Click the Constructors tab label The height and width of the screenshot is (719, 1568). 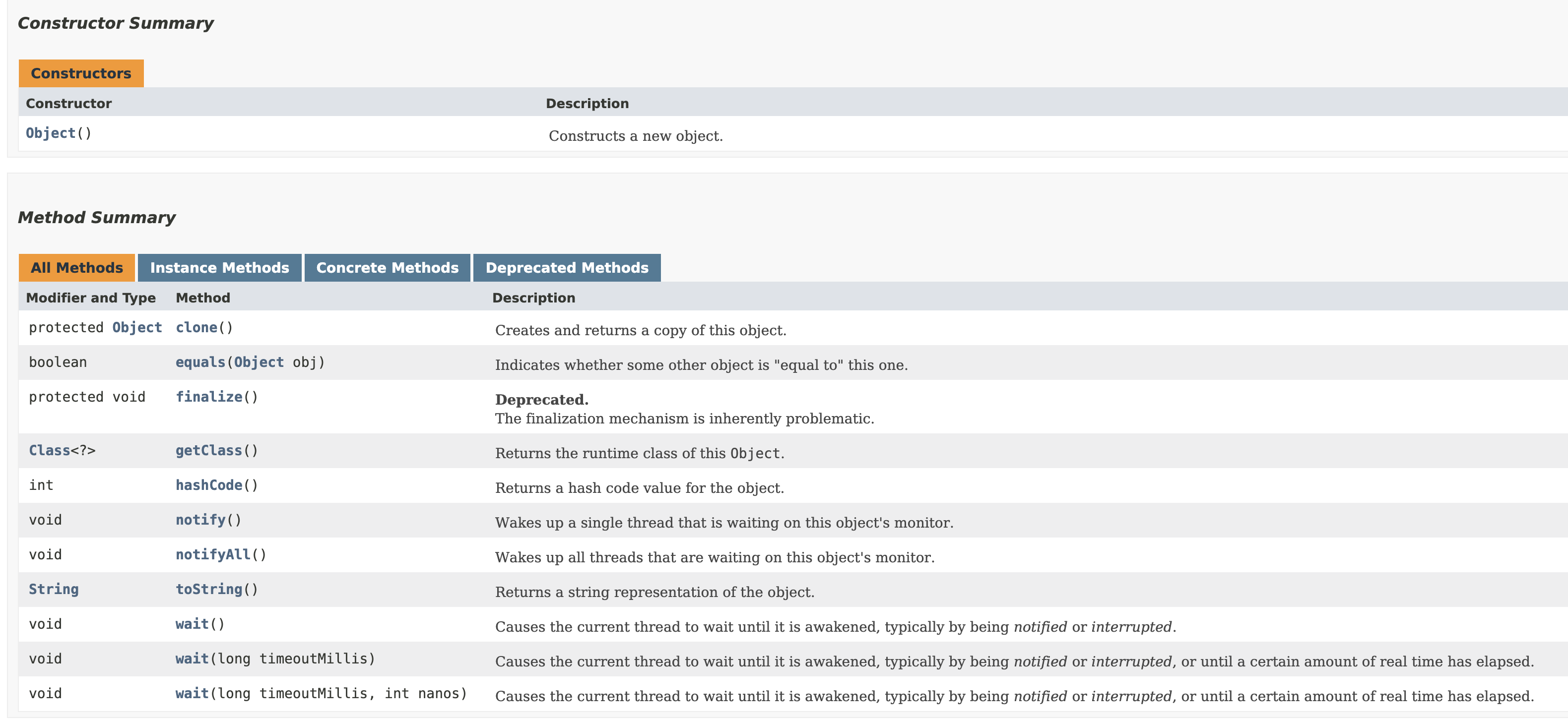(81, 73)
